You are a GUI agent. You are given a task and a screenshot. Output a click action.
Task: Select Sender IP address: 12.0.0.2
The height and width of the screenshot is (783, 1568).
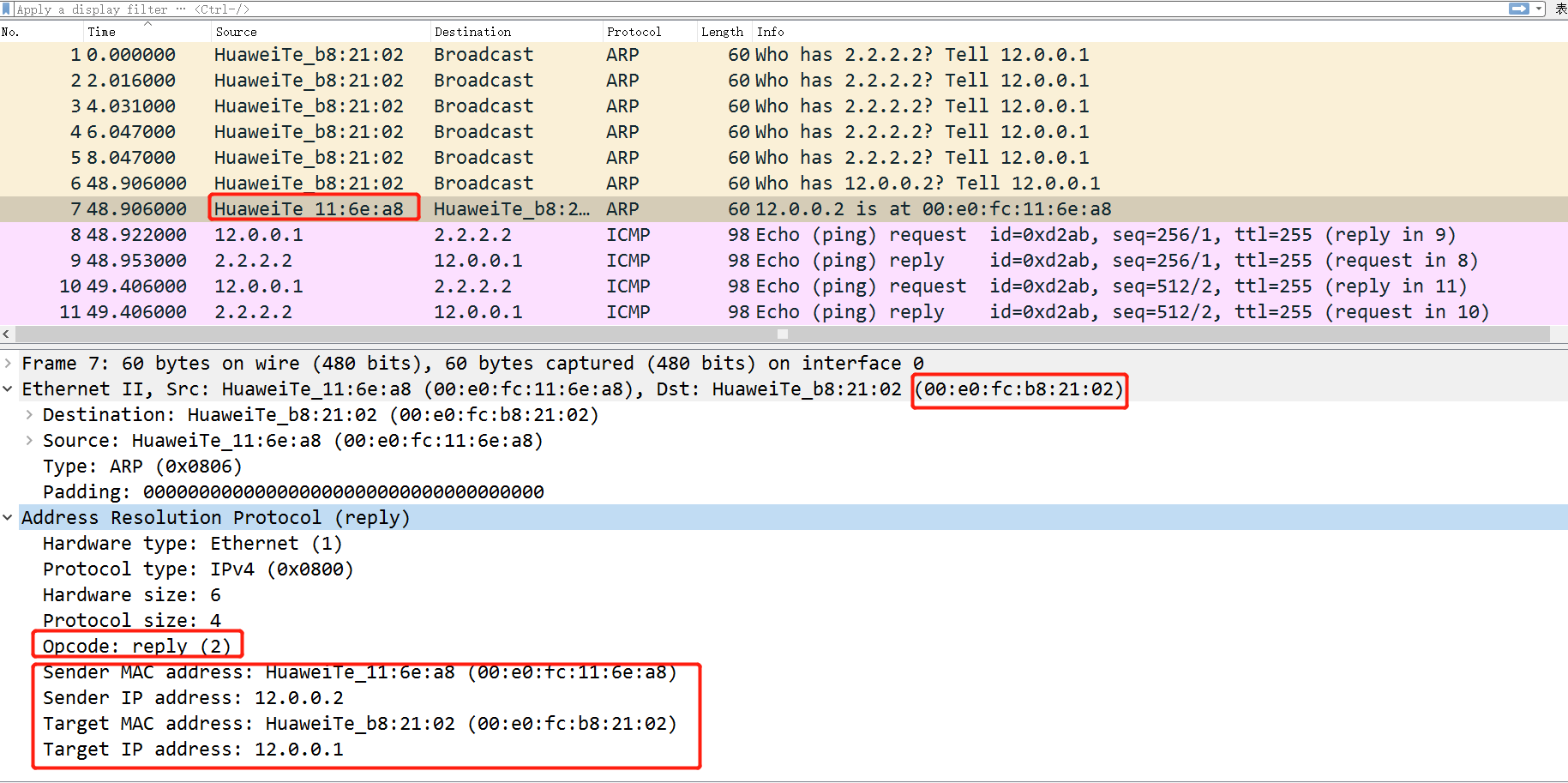(193, 698)
